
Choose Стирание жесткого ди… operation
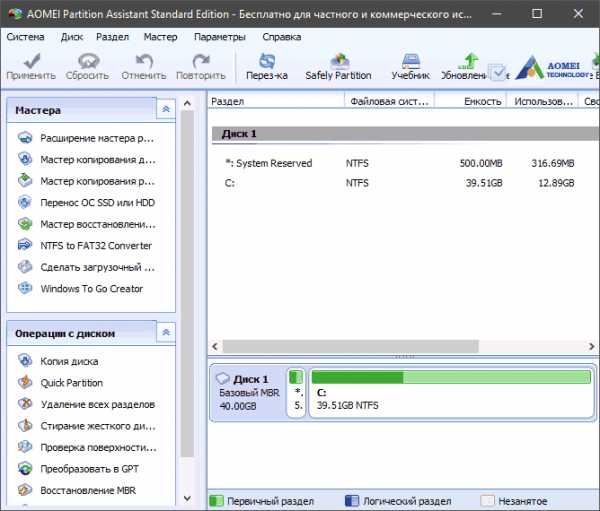click(x=98, y=426)
